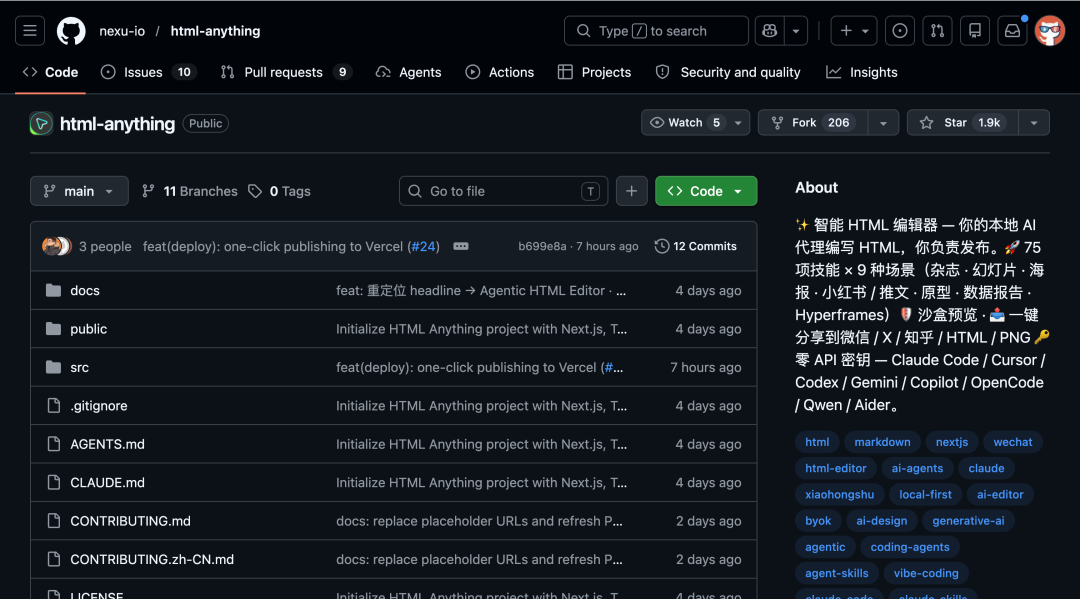
Task: Open the global issues icon in header
Action: click(x=900, y=31)
